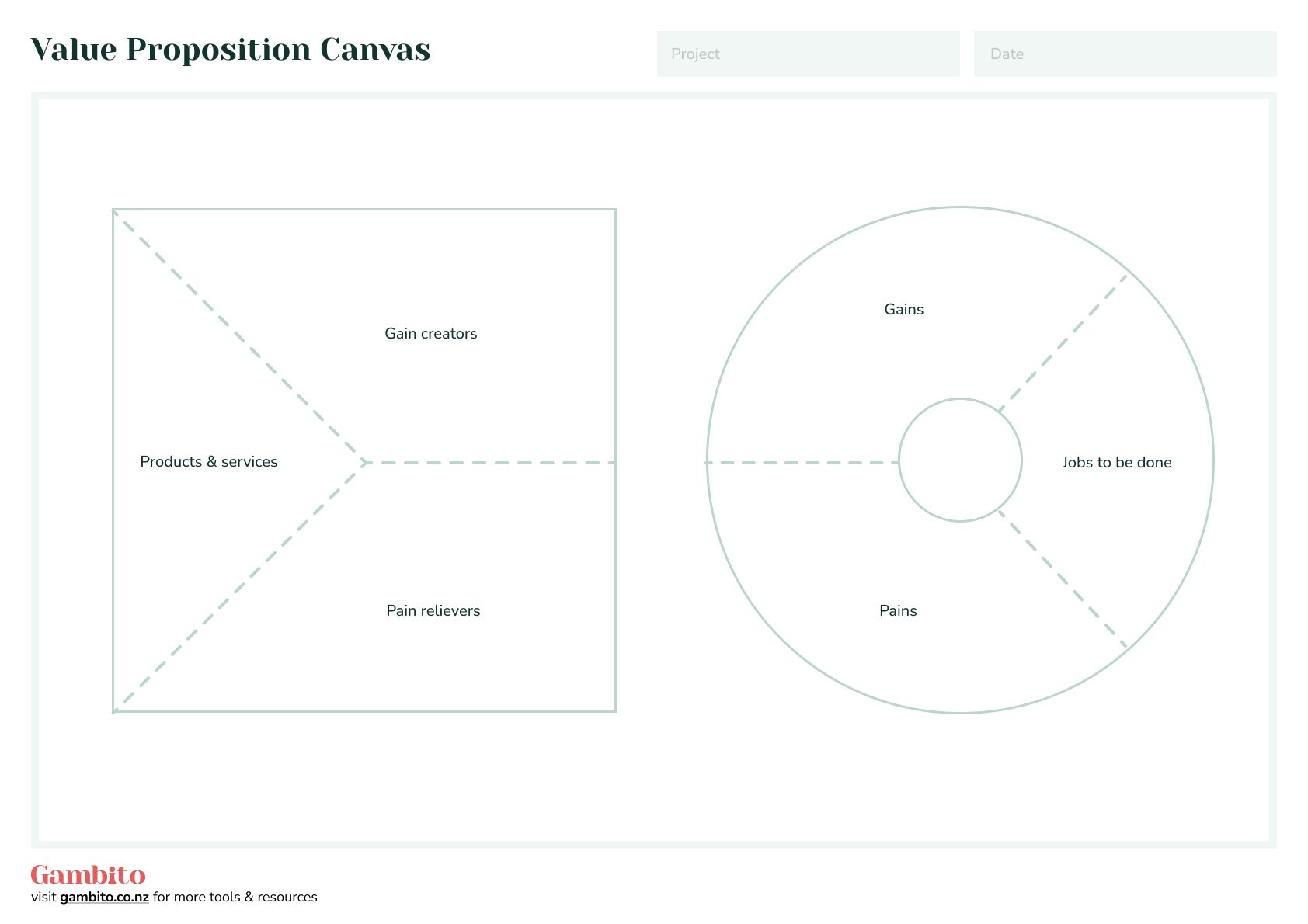Click the Value Proposition Canvas title
Screen dimensions: 1308x924
pos(231,50)
